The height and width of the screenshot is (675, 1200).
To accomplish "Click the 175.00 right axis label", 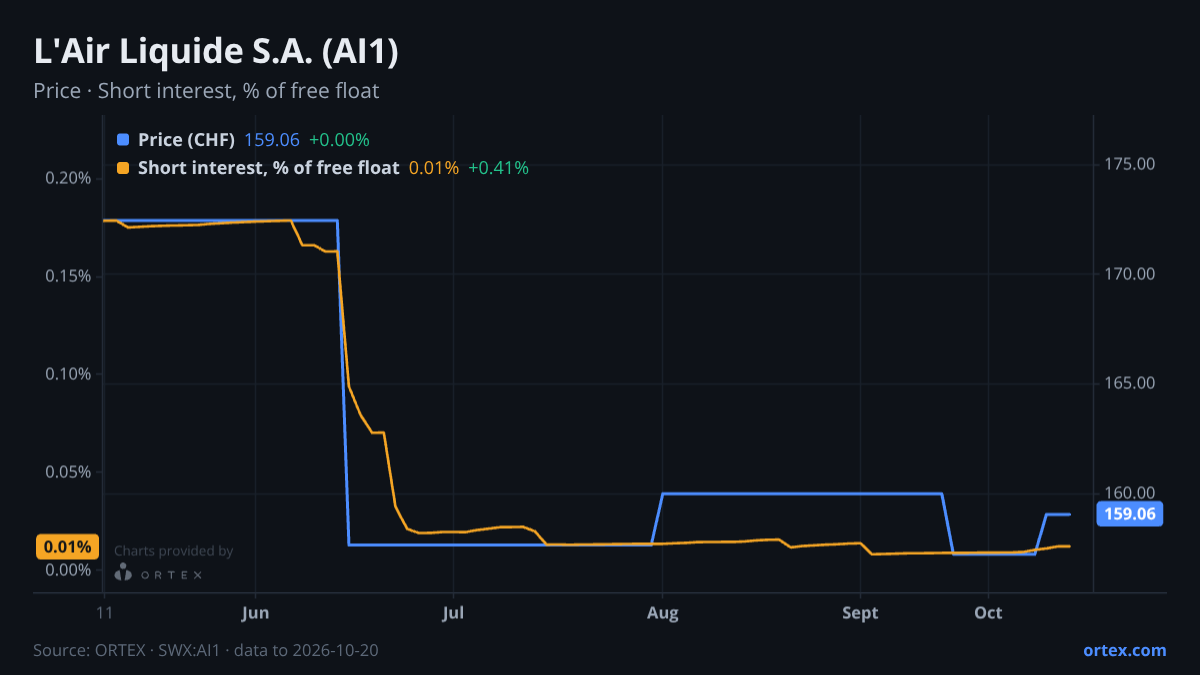I will click(1130, 164).
